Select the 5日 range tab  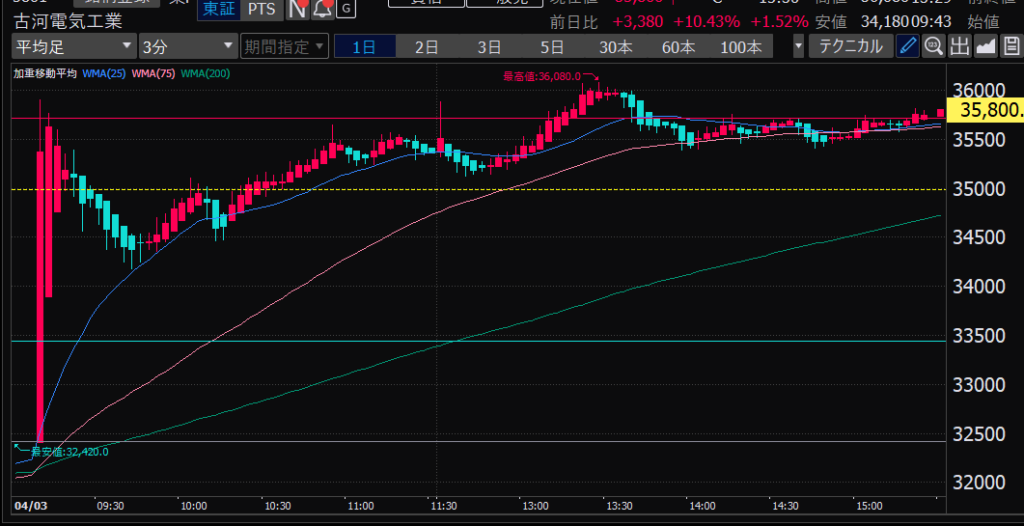click(x=552, y=46)
